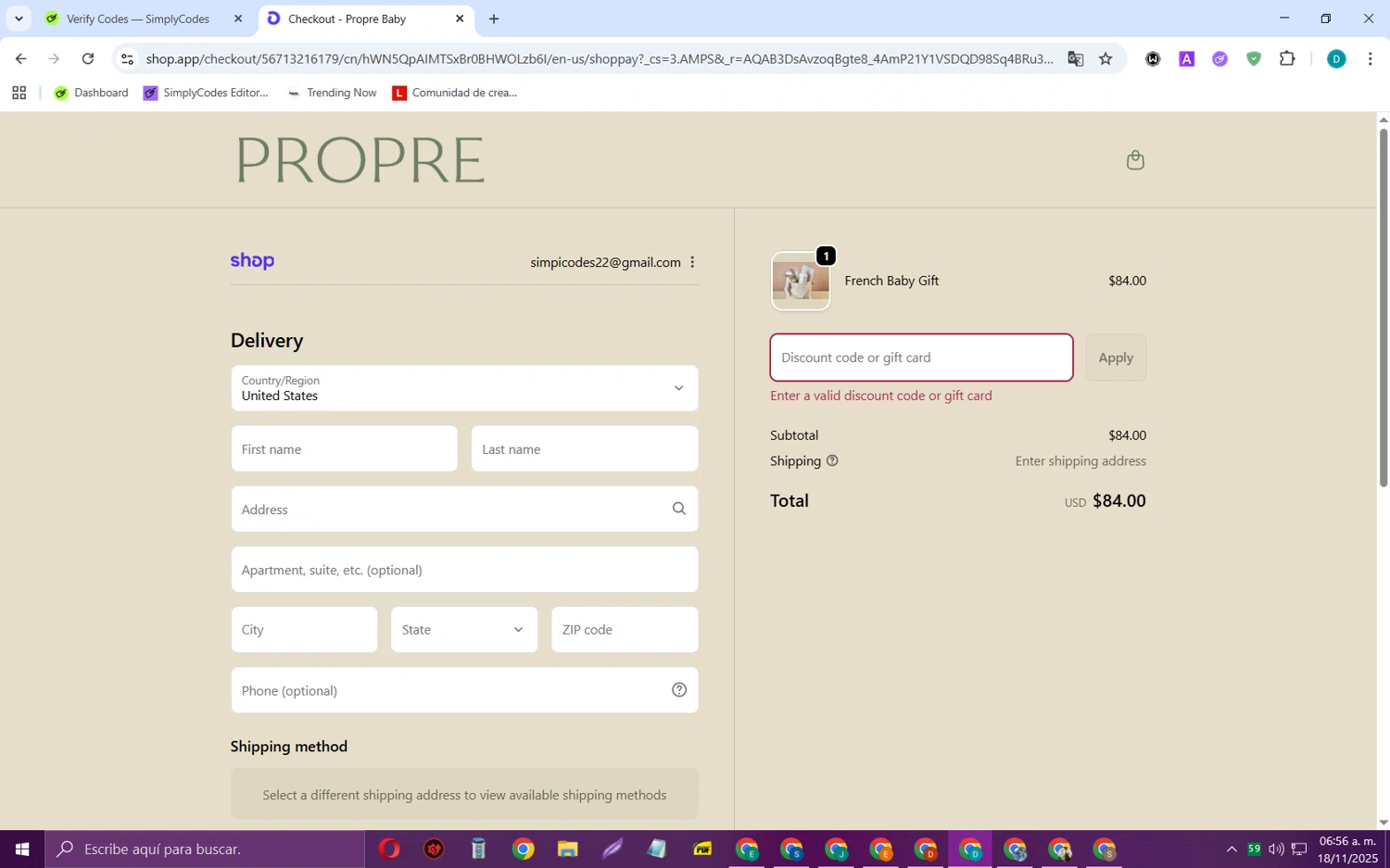
Task: Click the simpicodes22@gmail.com account email
Action: tap(605, 262)
